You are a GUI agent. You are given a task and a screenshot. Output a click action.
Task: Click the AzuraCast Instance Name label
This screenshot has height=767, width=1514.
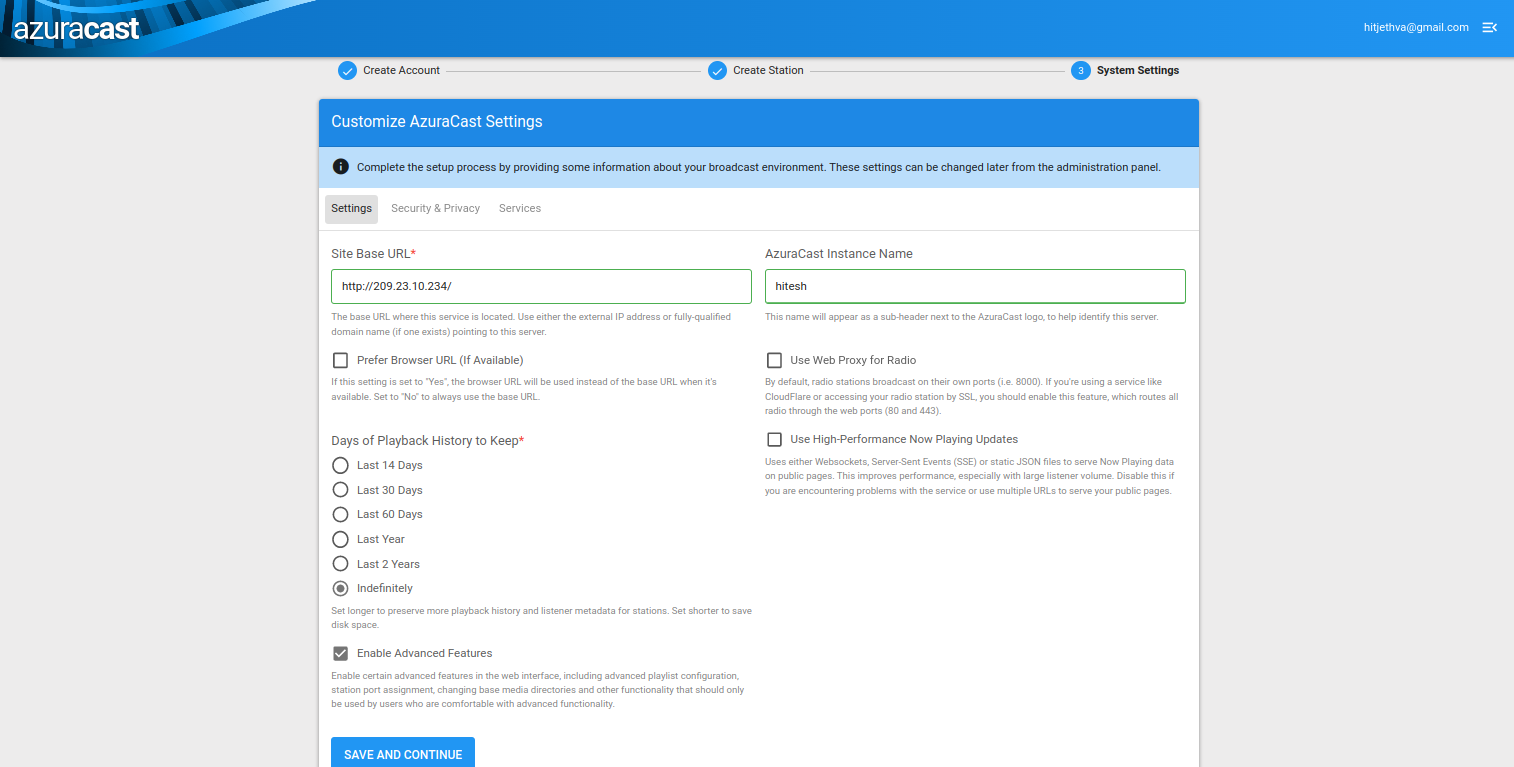pyautogui.click(x=839, y=254)
